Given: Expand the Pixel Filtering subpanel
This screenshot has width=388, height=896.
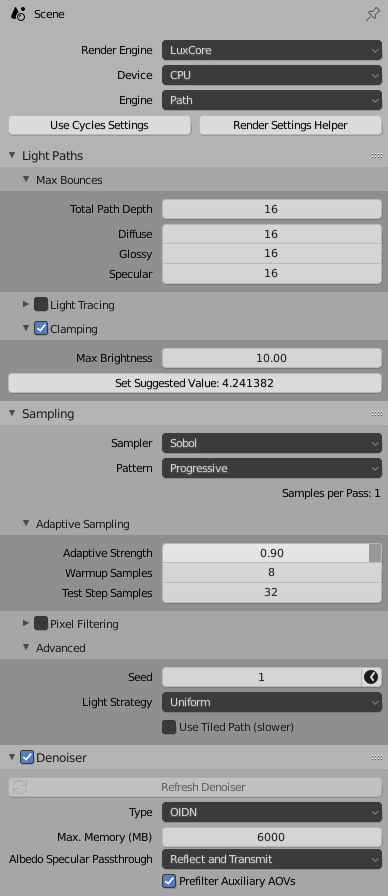Looking at the screenshot, I should point(26,623).
